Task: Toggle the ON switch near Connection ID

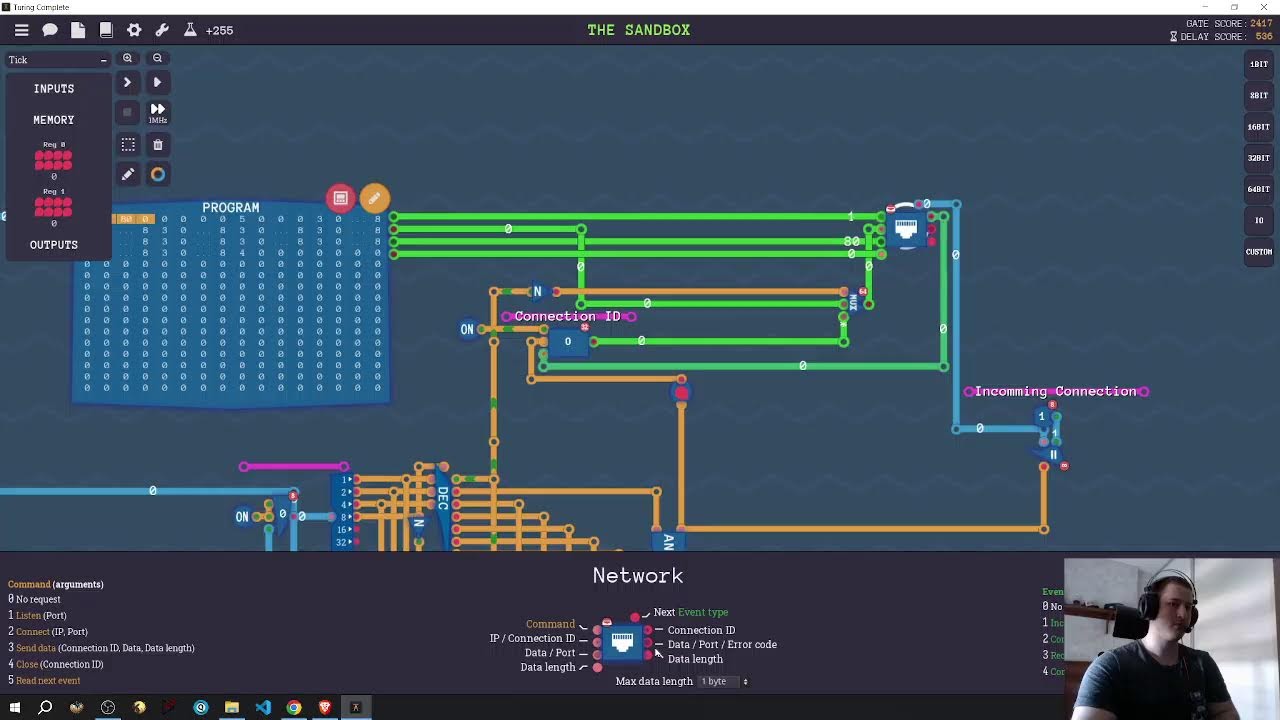Action: click(x=467, y=329)
